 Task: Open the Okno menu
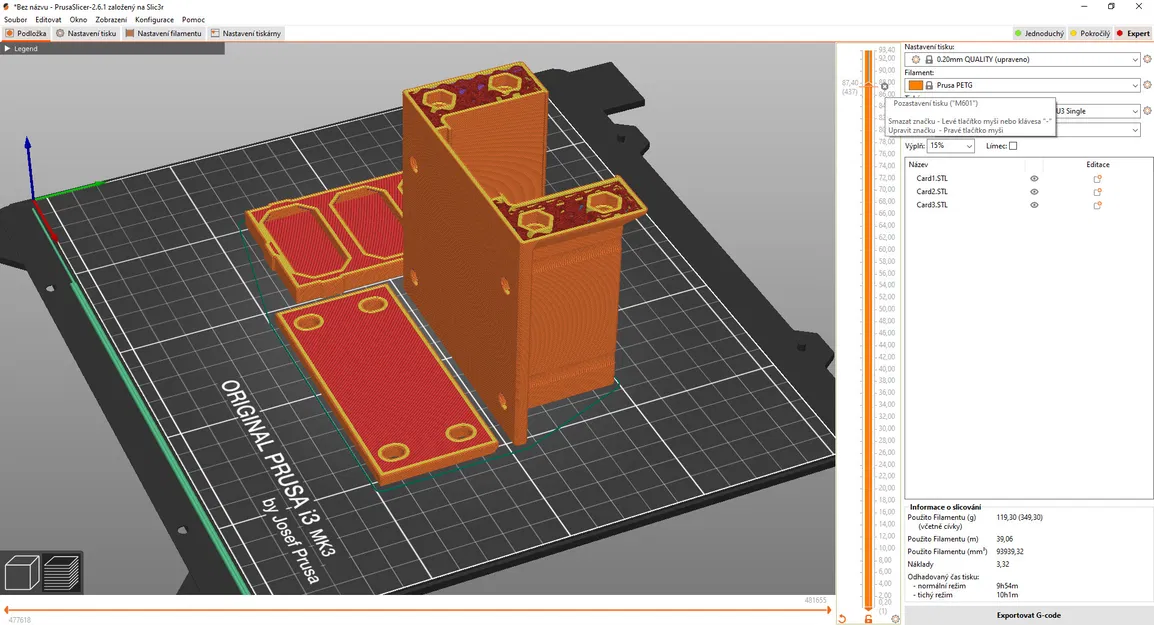pyautogui.click(x=78, y=20)
